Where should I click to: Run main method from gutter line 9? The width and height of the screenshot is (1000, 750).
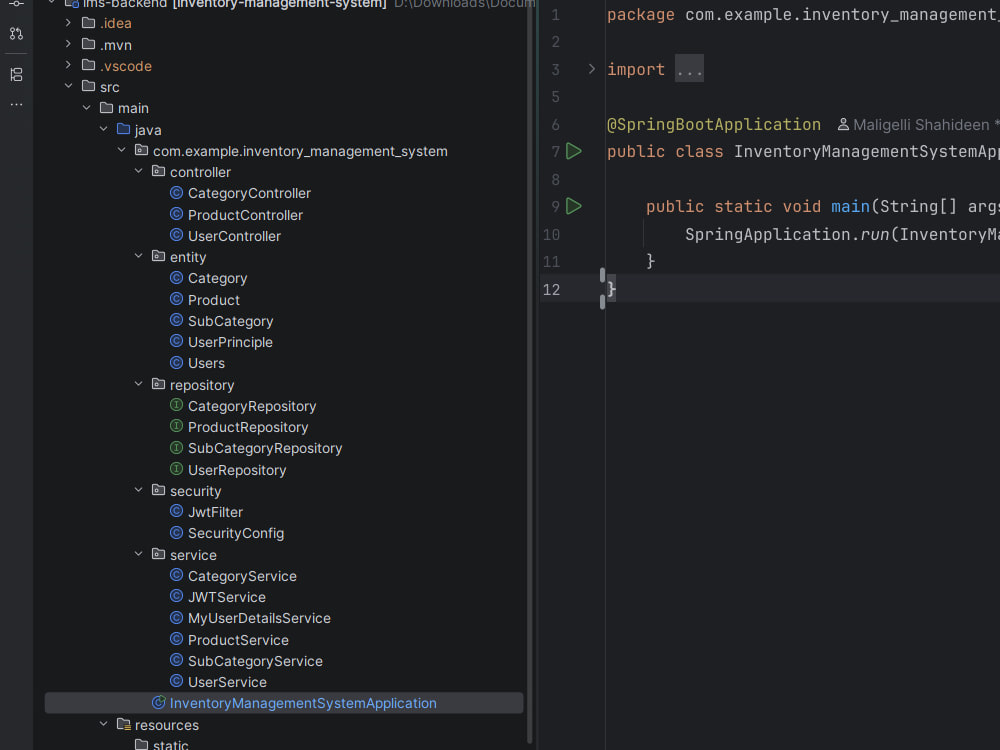tap(574, 206)
